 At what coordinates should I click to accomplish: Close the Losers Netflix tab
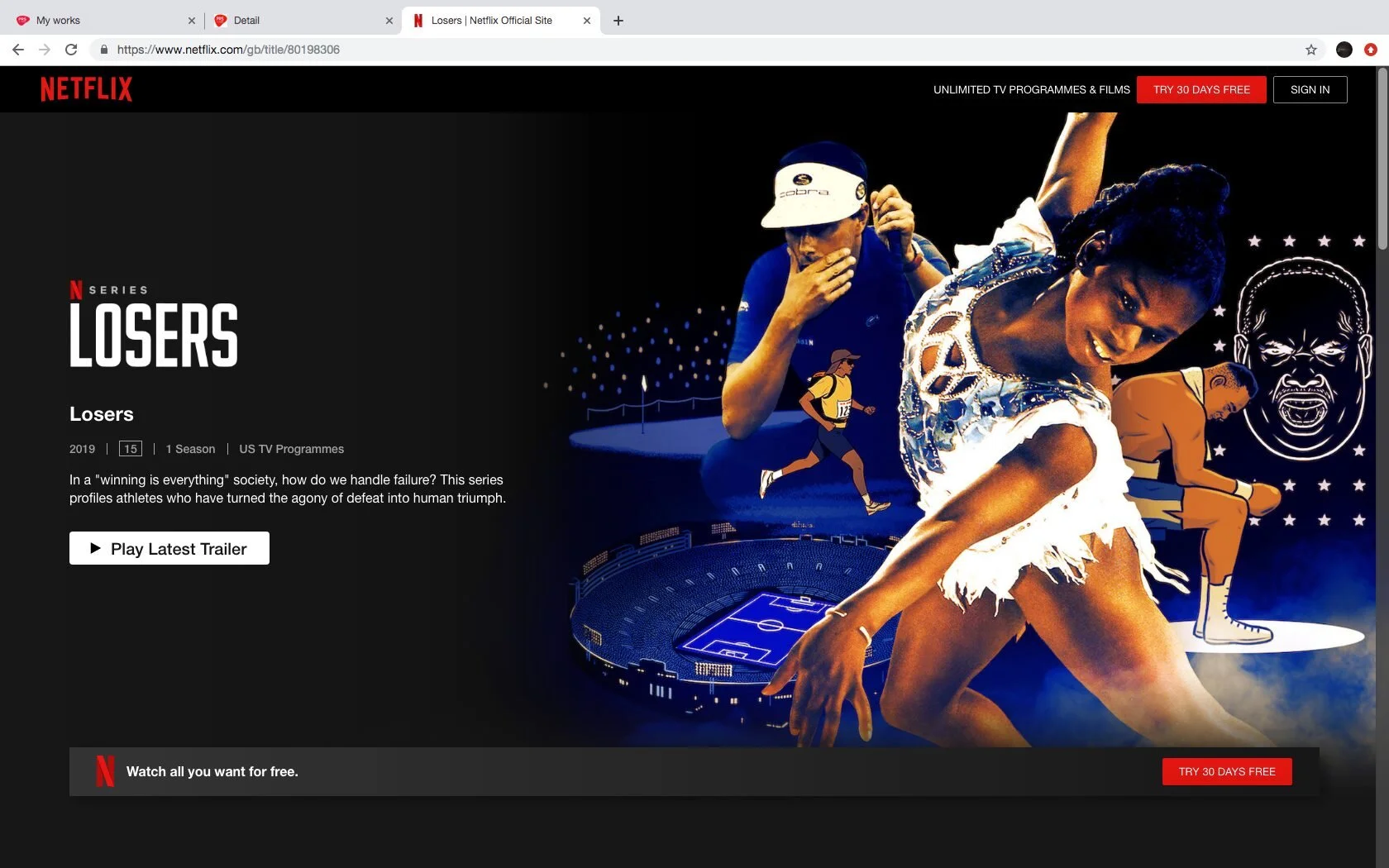click(x=587, y=21)
